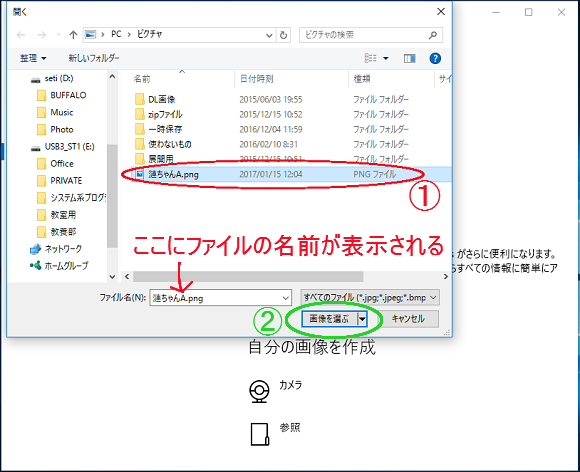Open the BUFFALO folder in tree
Screen dimensions: 580x472
(61, 95)
